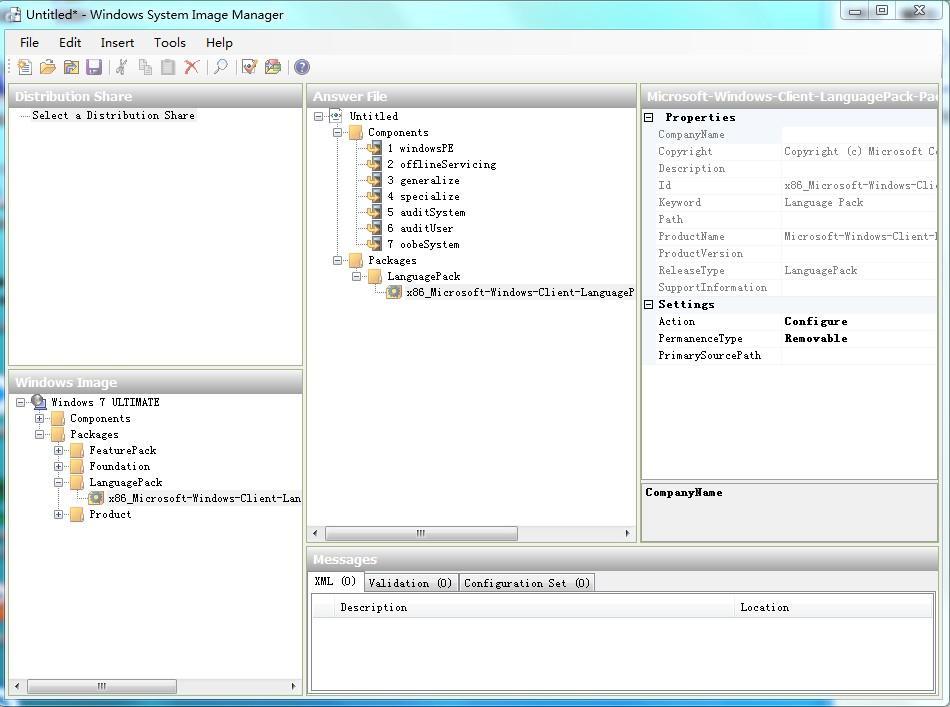Click the Windows Image horizontal scrollbar thumb

pos(102,686)
